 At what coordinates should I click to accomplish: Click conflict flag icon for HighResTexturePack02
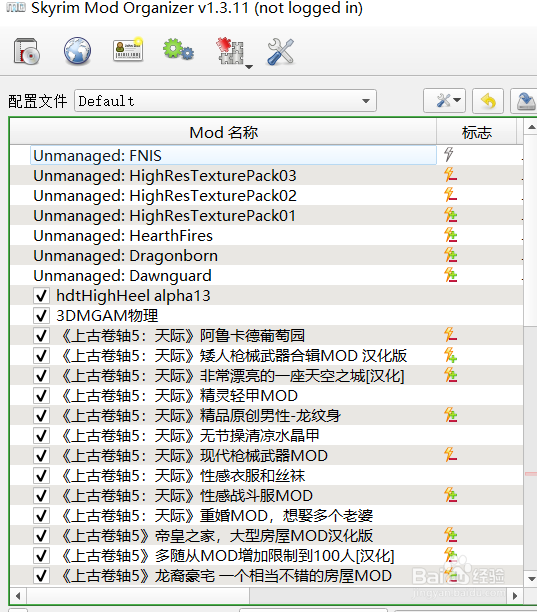tap(450, 194)
